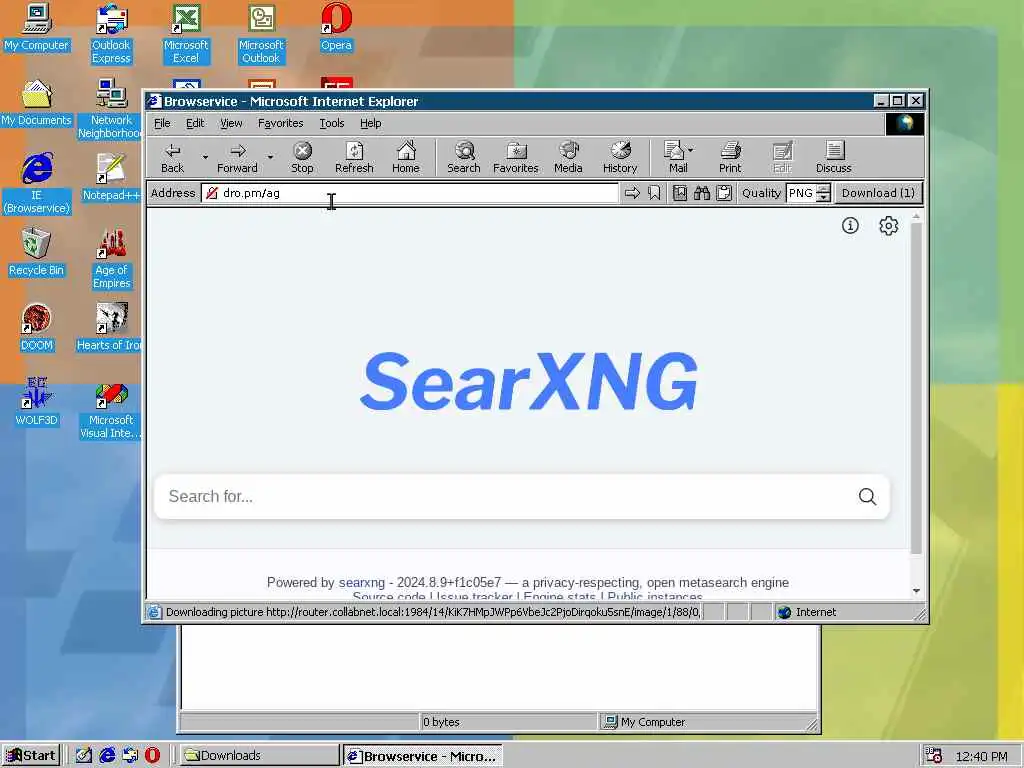
Task: Click the vertical scrollbar thumb
Action: point(916,390)
